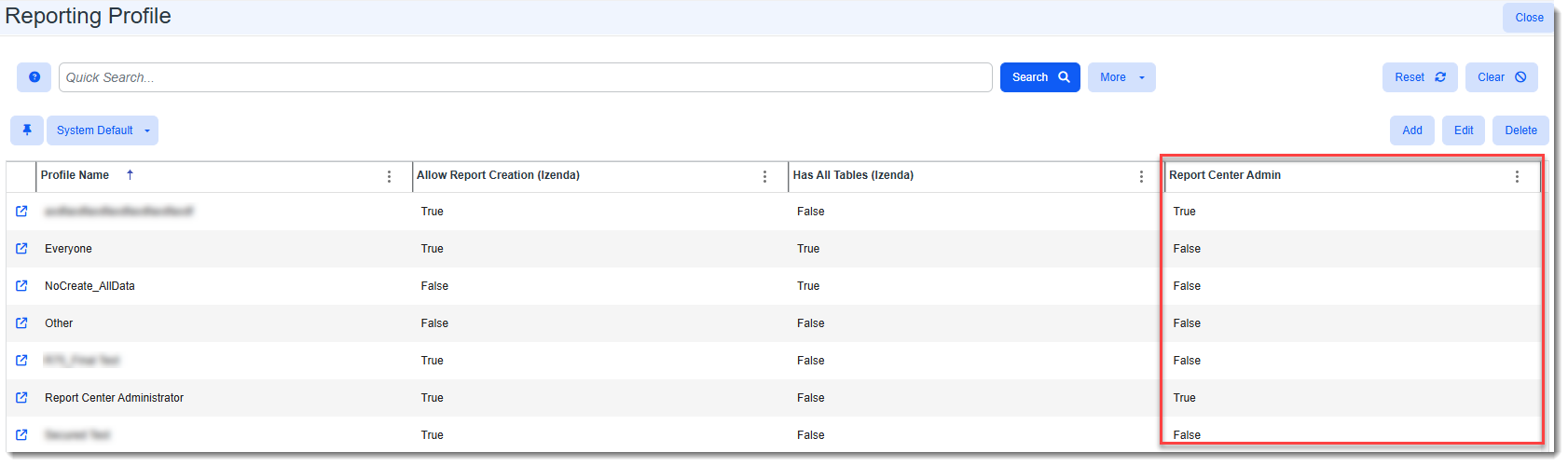Open Allow Report Creation column menu
This screenshot has width=1568, height=466.
tap(765, 176)
